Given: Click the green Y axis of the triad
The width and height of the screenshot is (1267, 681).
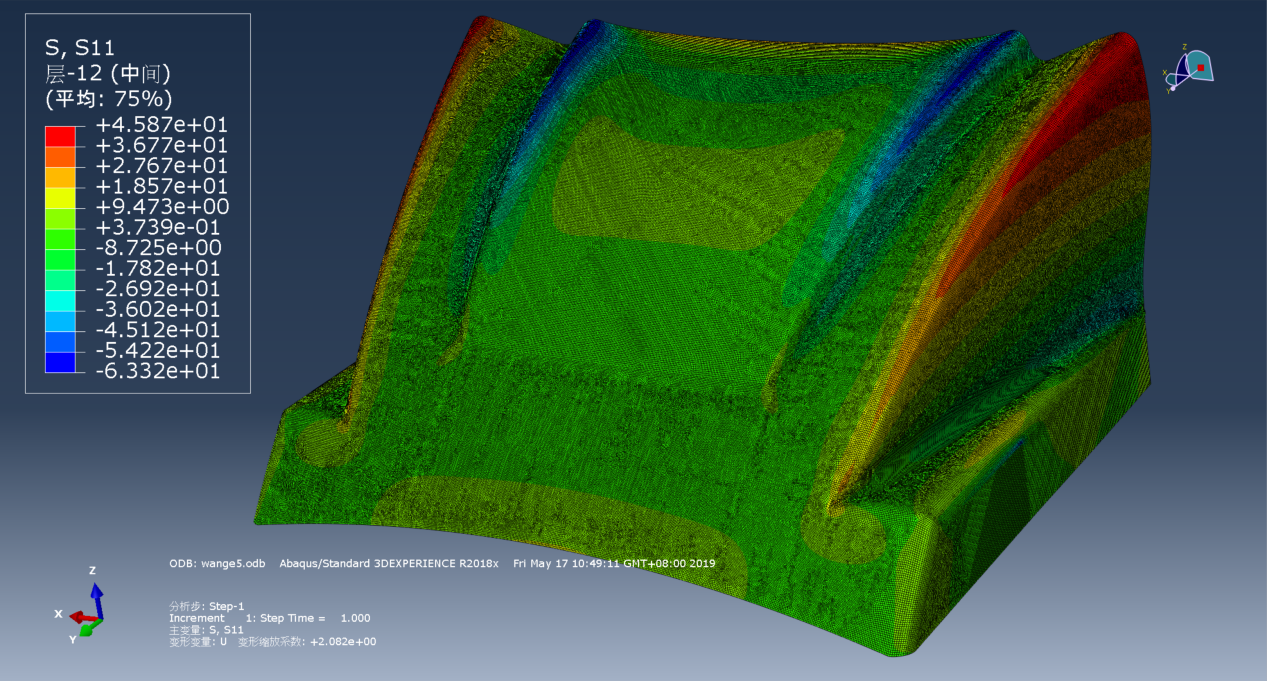Looking at the screenshot, I should click(88, 628).
